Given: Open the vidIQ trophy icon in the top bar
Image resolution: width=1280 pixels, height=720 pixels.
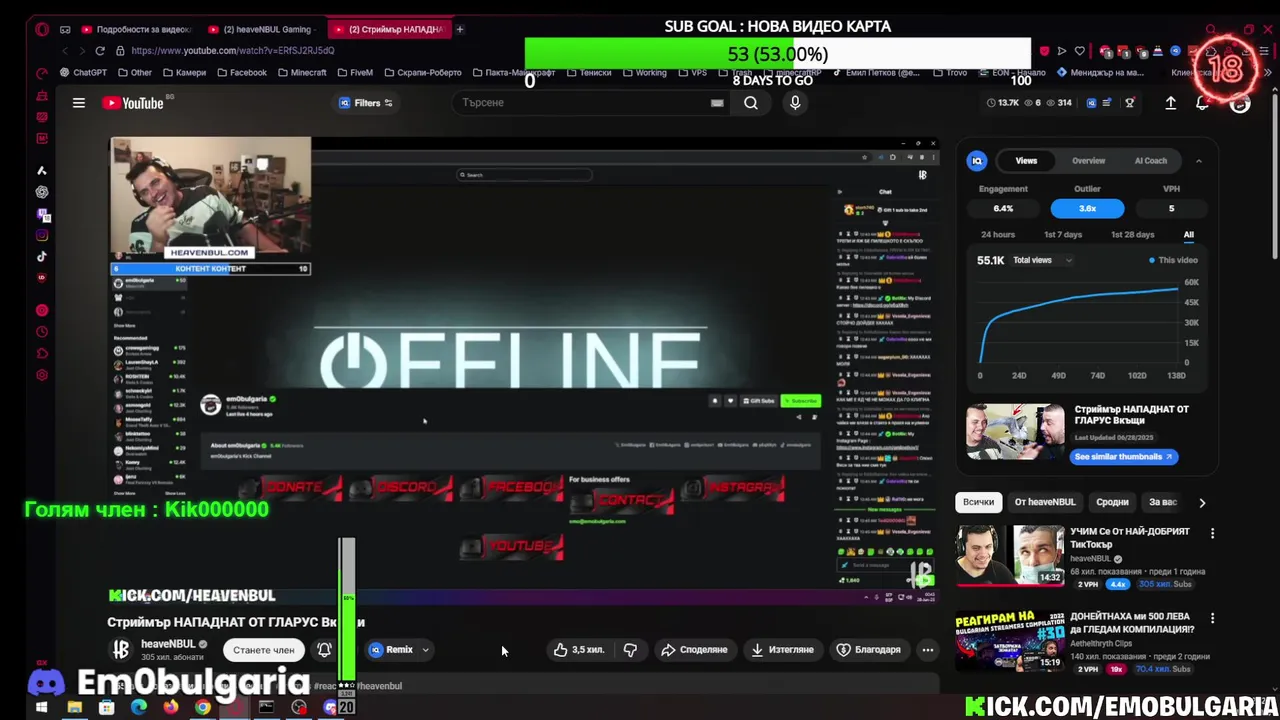Looking at the screenshot, I should coord(1130,102).
